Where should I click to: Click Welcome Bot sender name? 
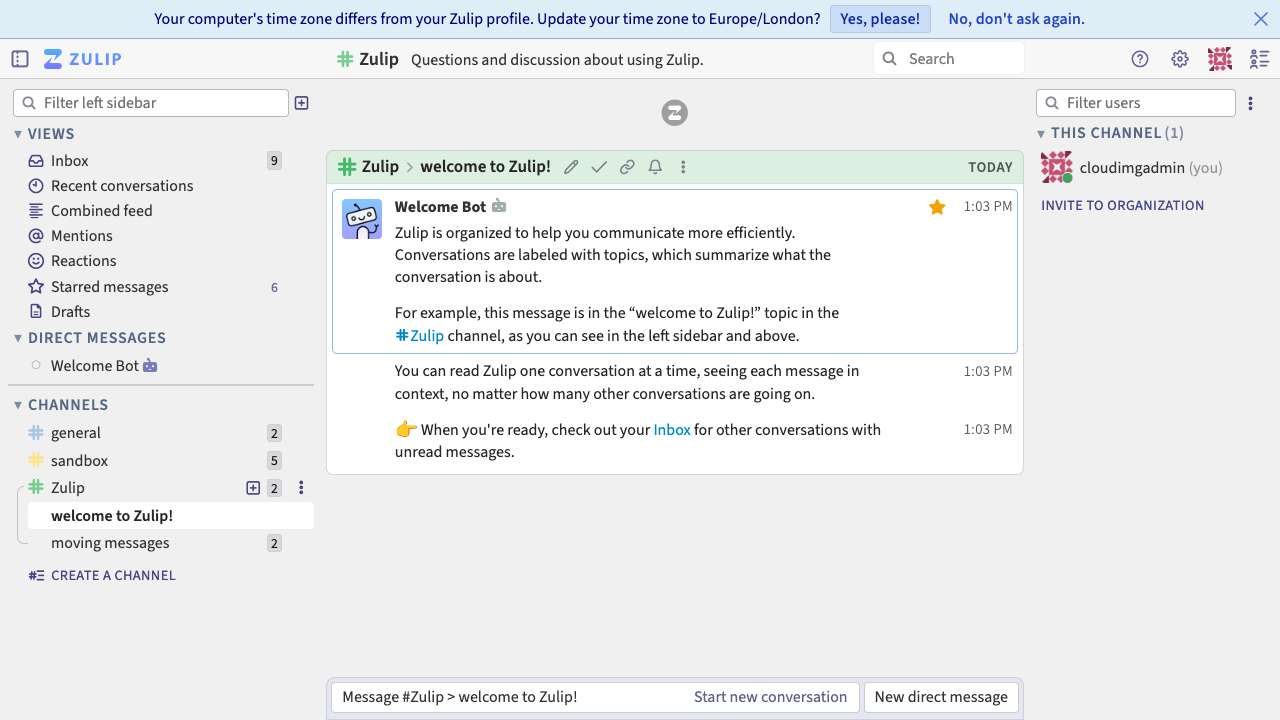(440, 207)
